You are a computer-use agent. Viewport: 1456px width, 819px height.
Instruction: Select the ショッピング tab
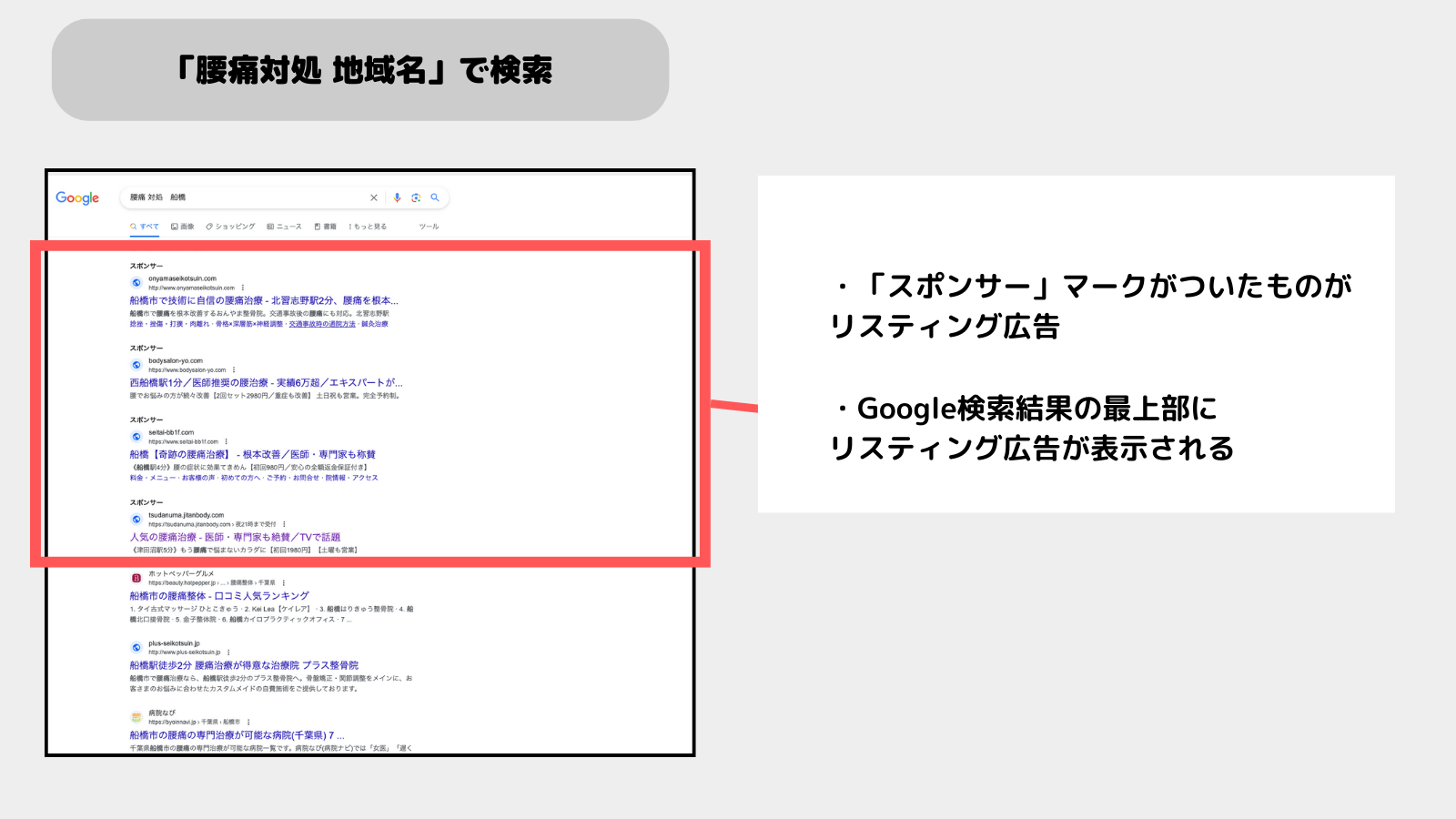231,227
